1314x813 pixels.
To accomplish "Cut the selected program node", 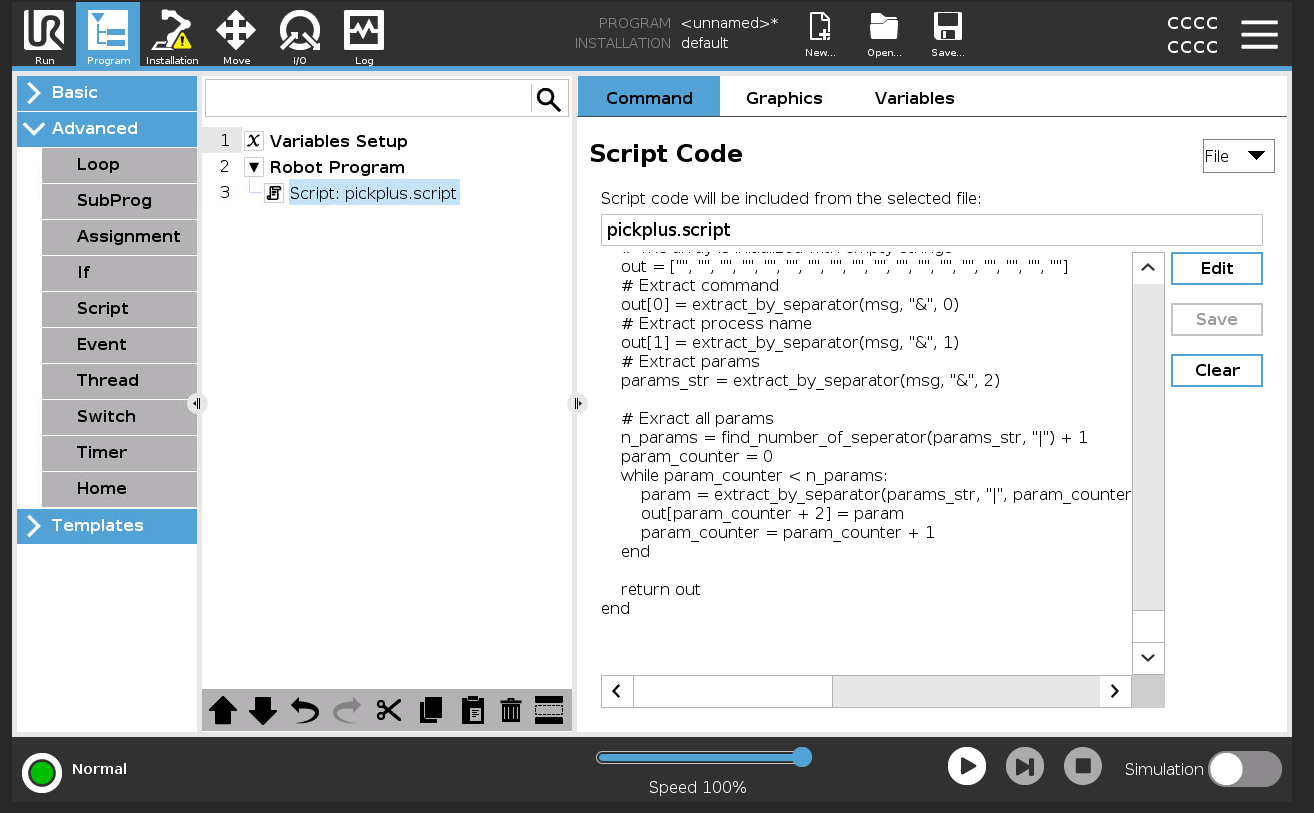I will 389,711.
